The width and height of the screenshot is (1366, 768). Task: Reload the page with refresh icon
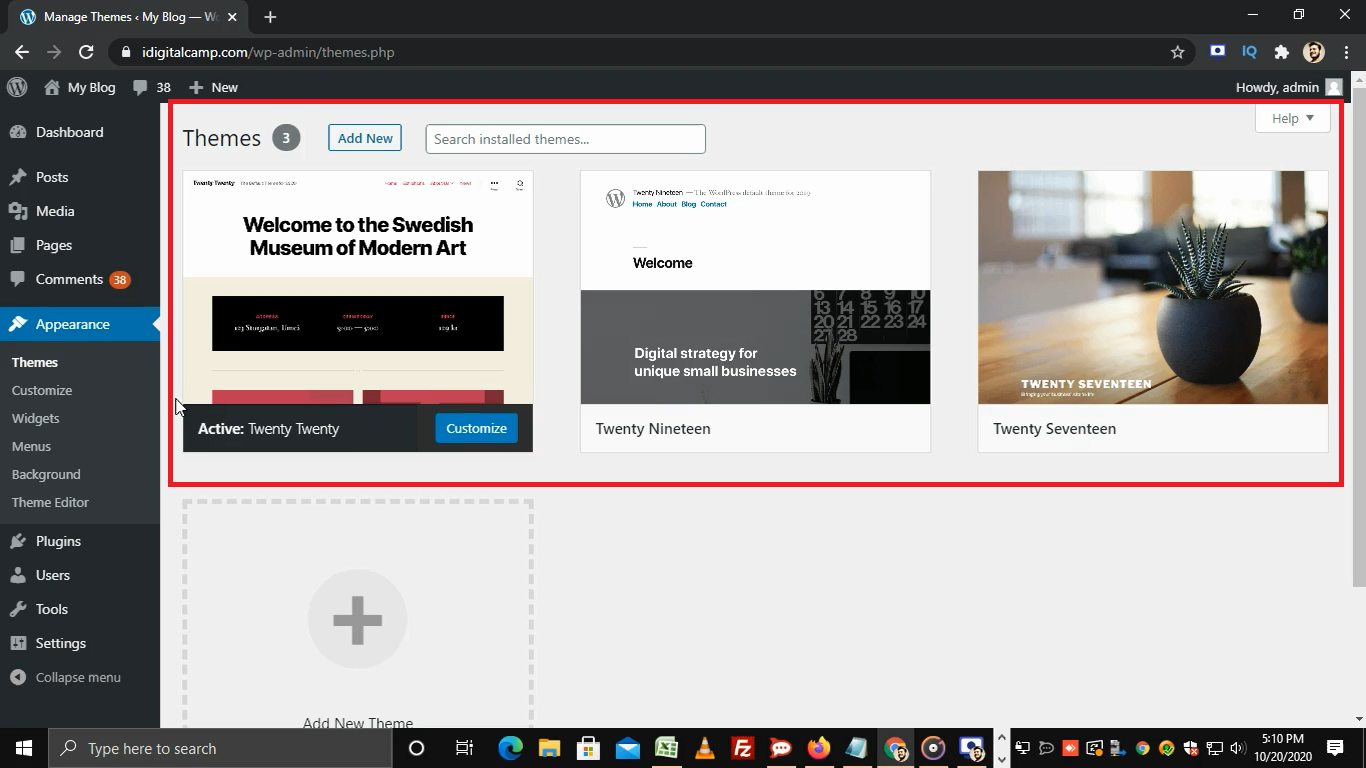[x=86, y=52]
